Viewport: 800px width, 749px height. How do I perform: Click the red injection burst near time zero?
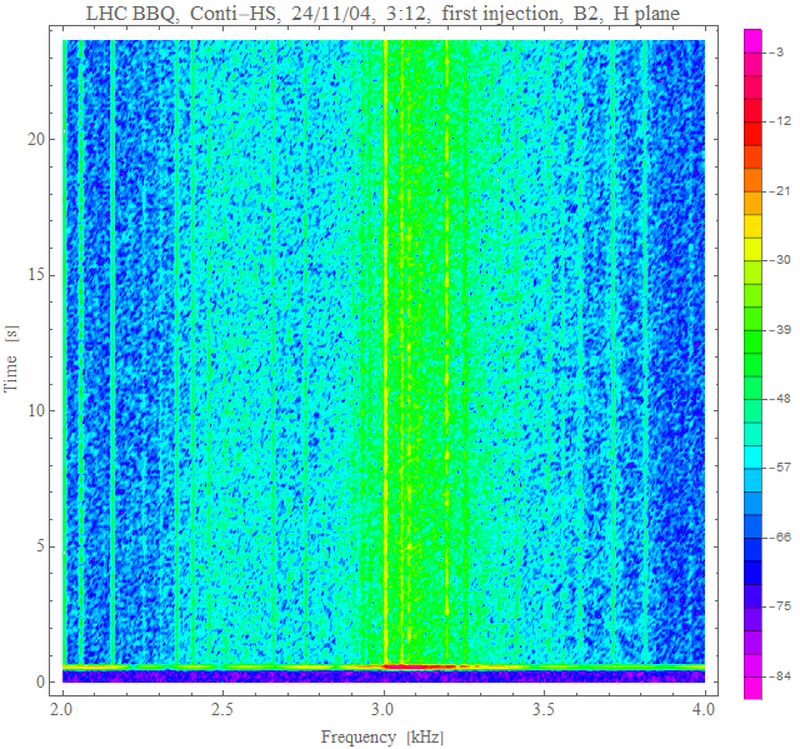tap(418, 666)
